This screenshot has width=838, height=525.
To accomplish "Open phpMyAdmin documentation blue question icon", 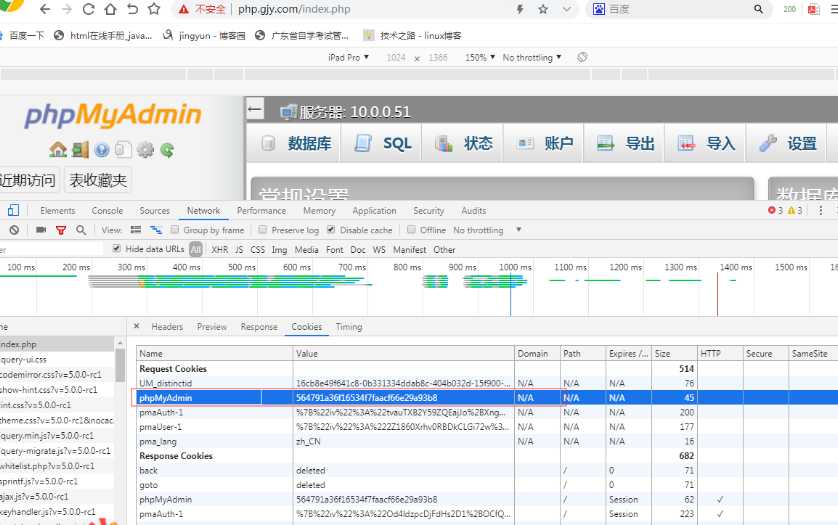I will click(102, 150).
